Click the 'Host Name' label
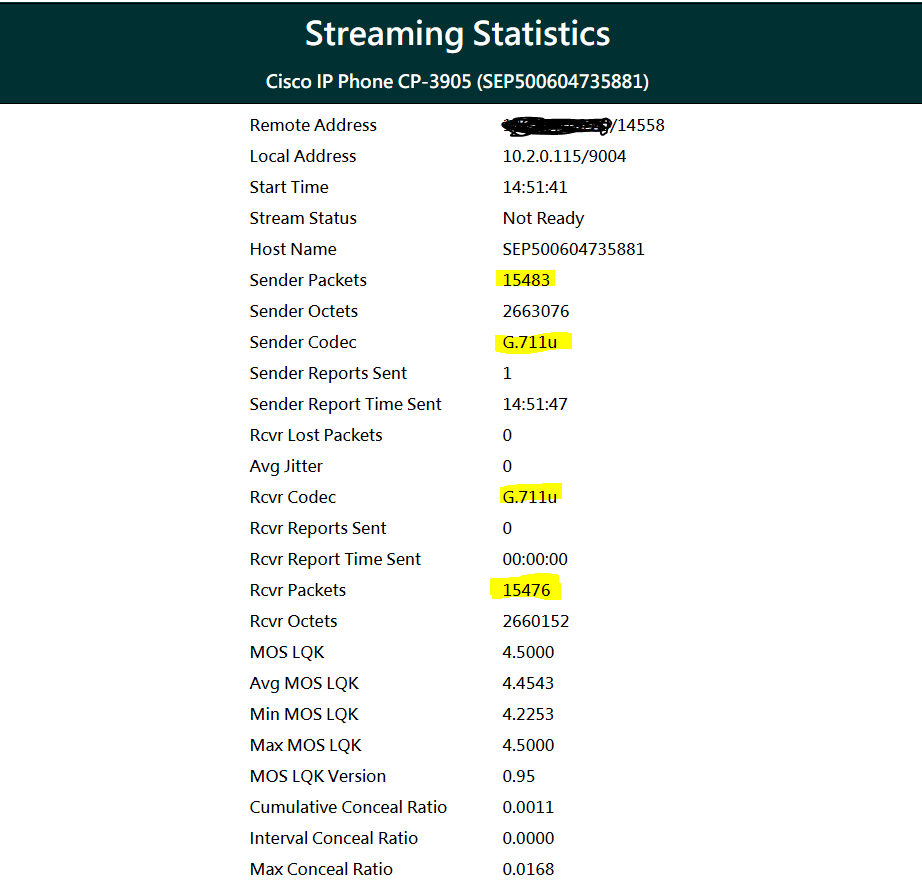 [x=293, y=249]
